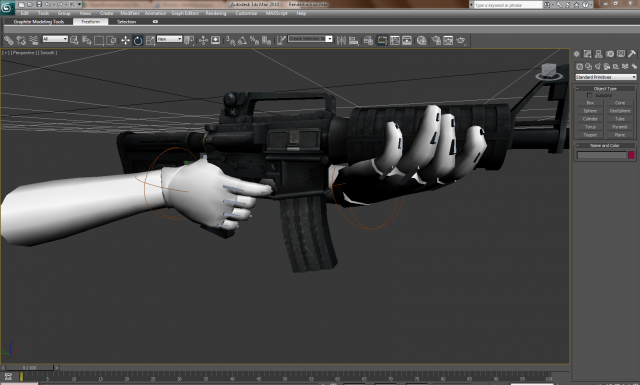
Task: Open Schematic View icon
Action: pos(407,40)
